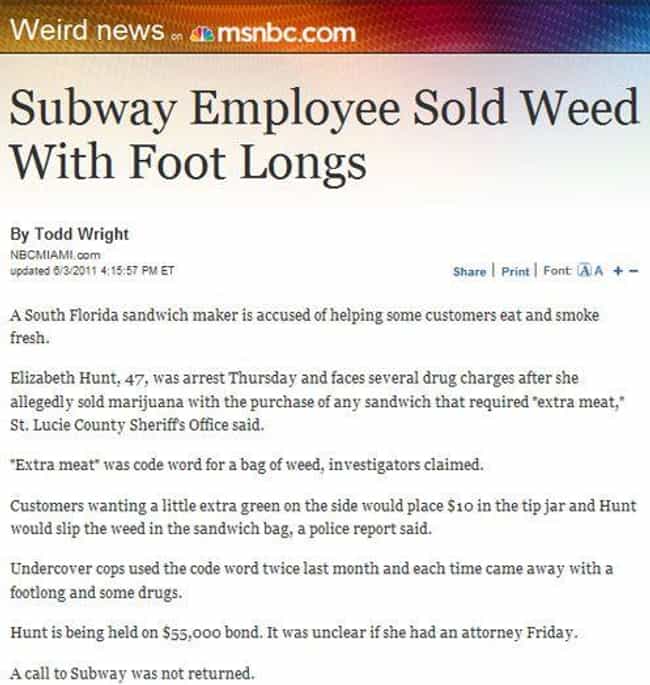Viewport: 650px width, 685px height.
Task: Open the Share link
Action: [470, 272]
